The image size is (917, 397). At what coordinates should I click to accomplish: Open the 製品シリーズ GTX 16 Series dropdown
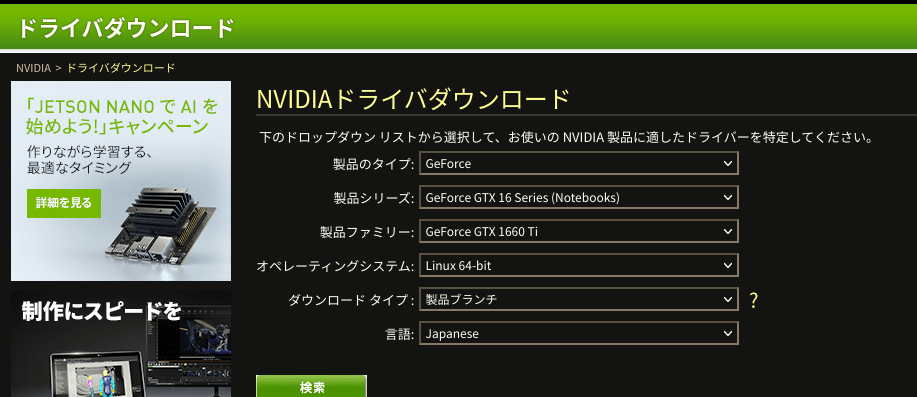579,198
